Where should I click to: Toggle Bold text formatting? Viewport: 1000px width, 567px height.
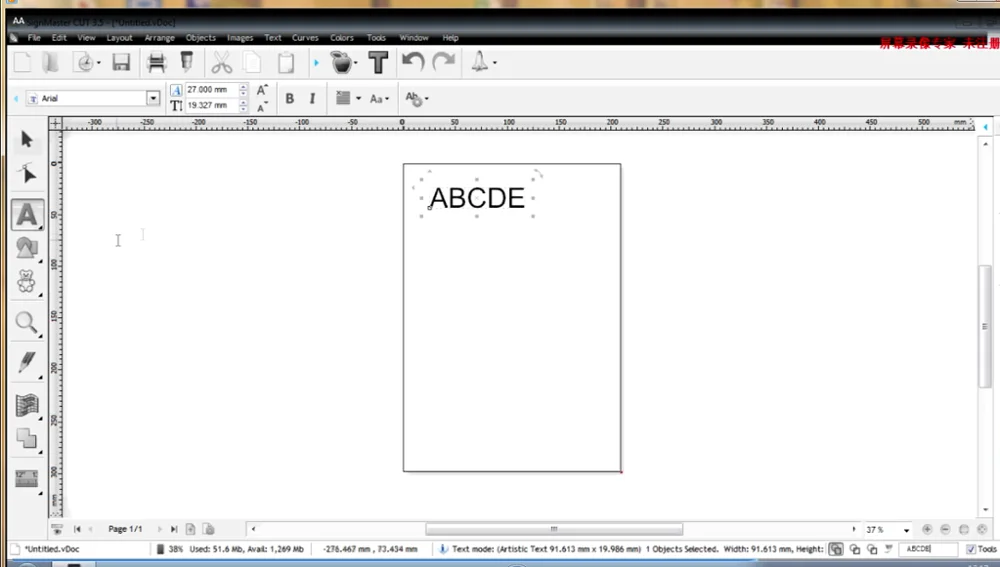click(x=290, y=98)
